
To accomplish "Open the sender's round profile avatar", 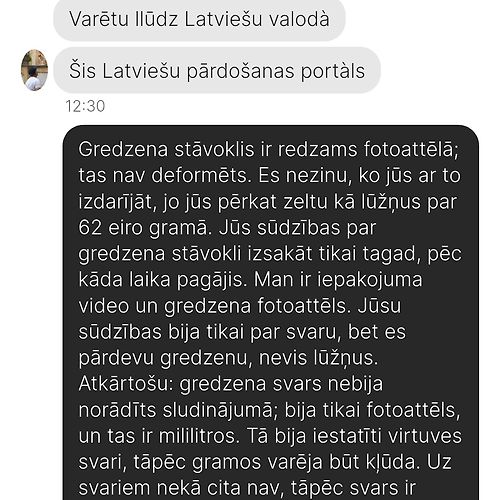I will coord(34,70).
